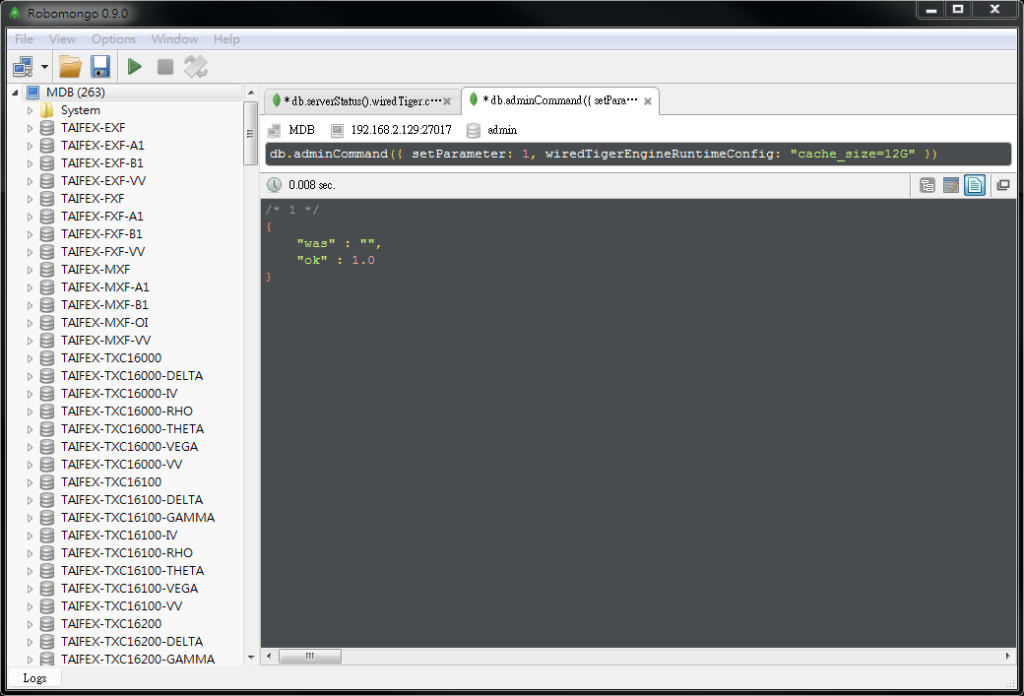Expand the TAIFEX-TXC16100 database node
This screenshot has height=696, width=1024.
coord(29,482)
